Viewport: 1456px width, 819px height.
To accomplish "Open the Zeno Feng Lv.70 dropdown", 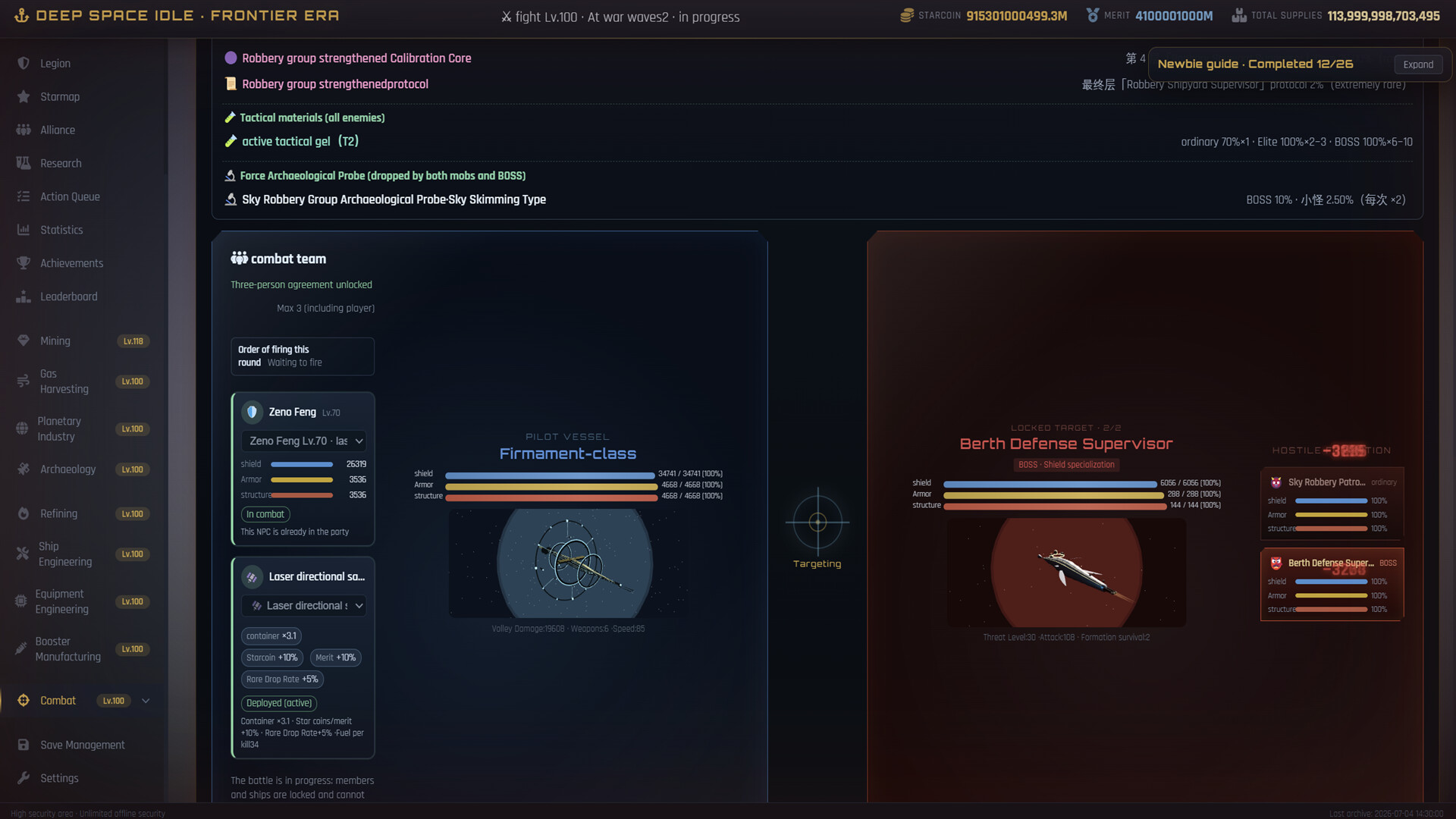I will click(x=304, y=441).
